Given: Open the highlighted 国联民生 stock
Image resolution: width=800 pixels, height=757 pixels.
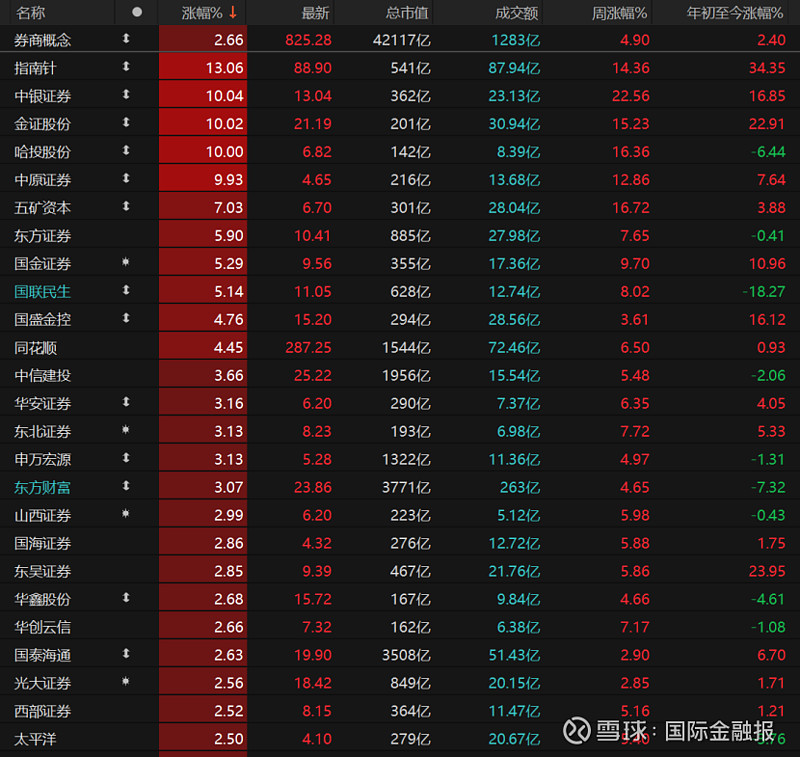Looking at the screenshot, I should click(42, 292).
